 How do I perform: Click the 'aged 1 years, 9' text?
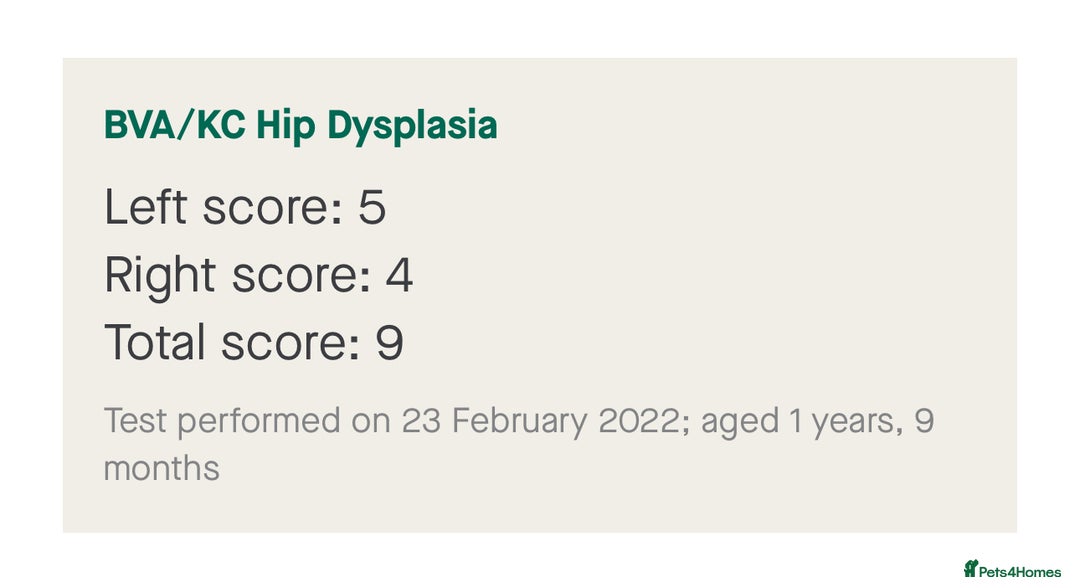pos(818,421)
